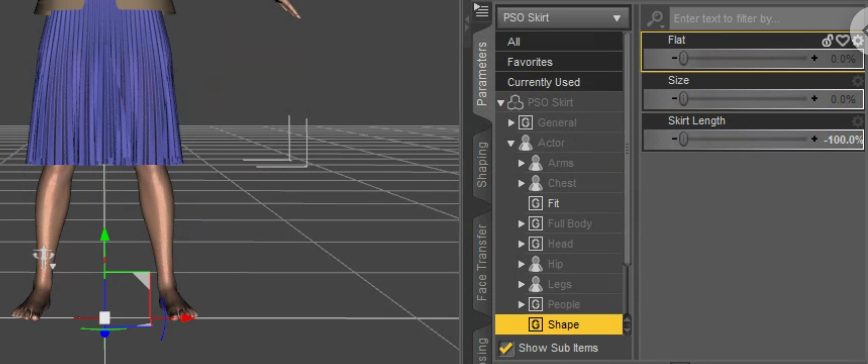Click the minus on Flat slider
This screenshot has width=868, height=364.
pyautogui.click(x=674, y=58)
